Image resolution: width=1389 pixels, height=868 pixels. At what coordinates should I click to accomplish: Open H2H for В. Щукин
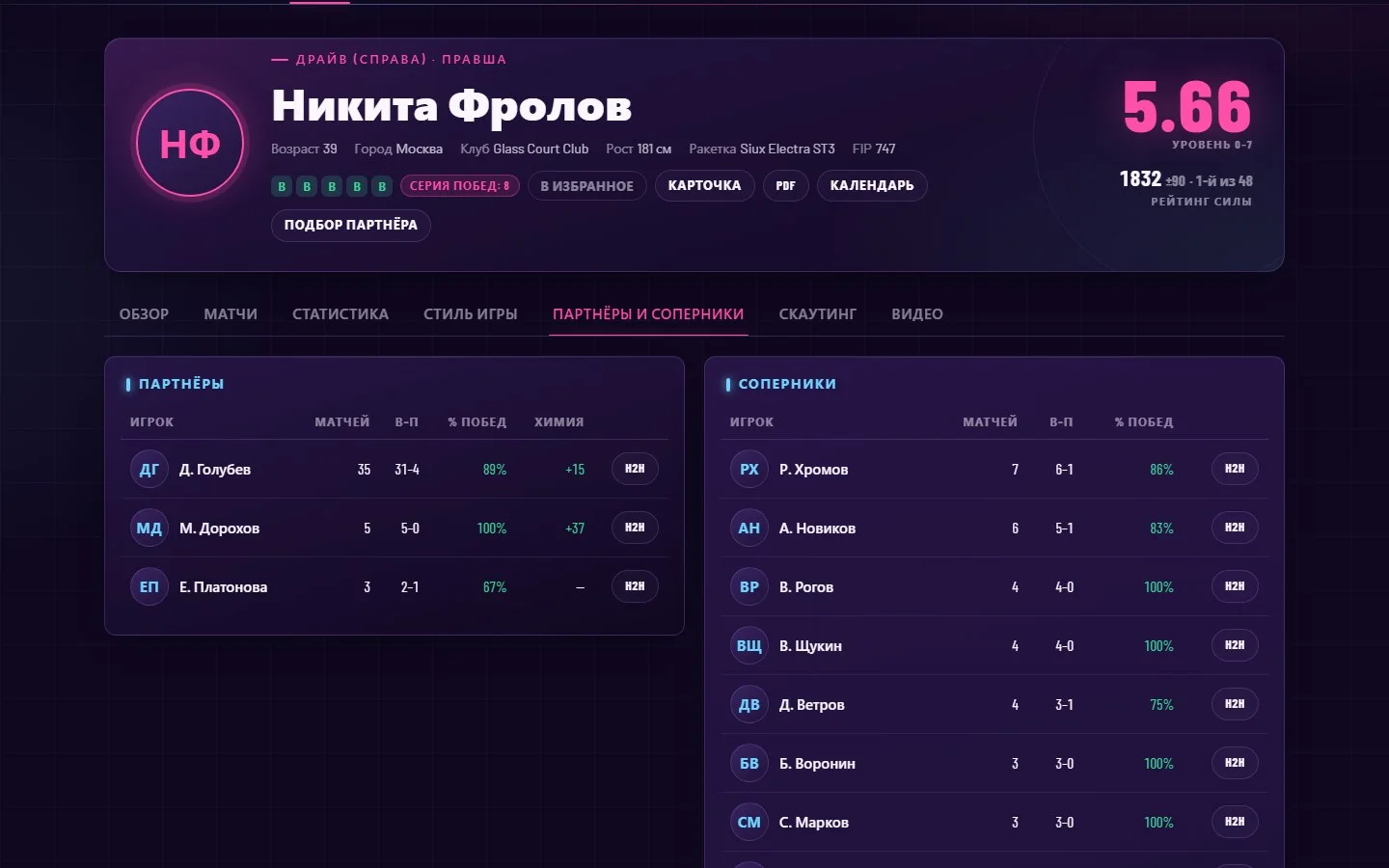(x=1235, y=645)
